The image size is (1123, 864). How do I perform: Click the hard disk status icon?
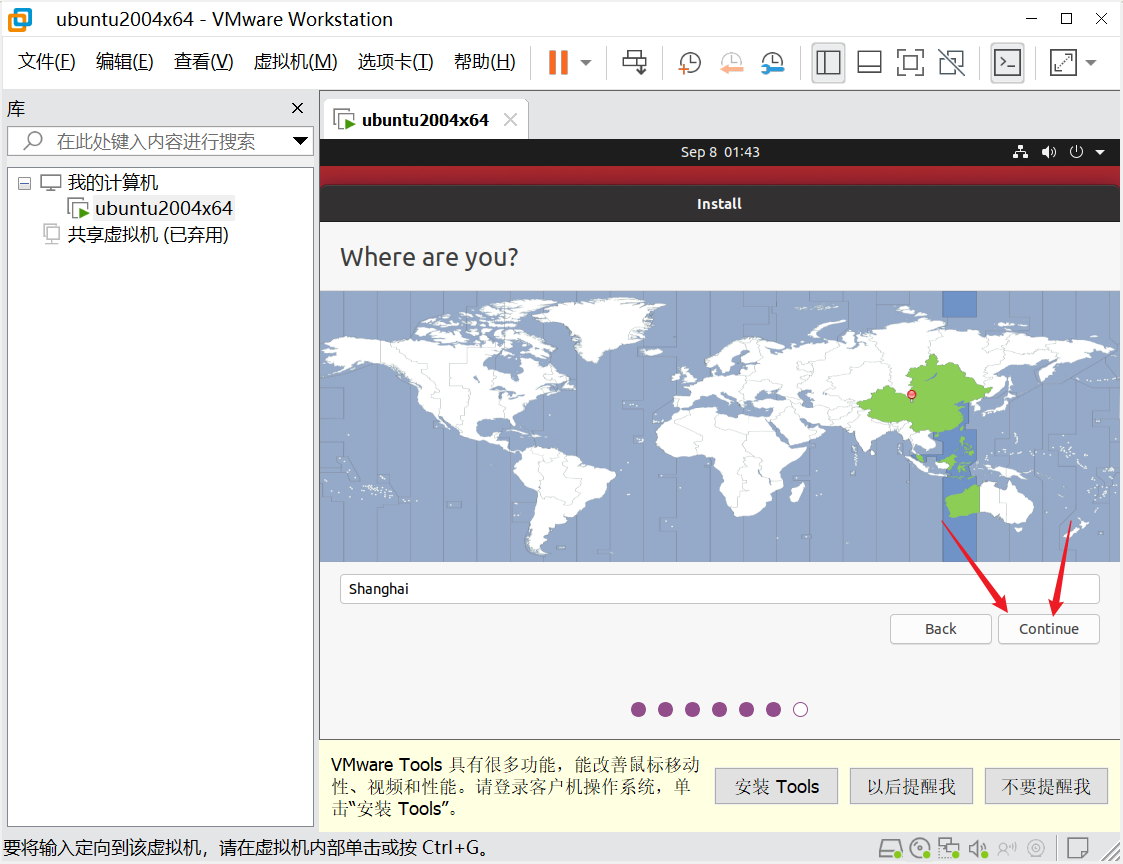pyautogui.click(x=890, y=849)
